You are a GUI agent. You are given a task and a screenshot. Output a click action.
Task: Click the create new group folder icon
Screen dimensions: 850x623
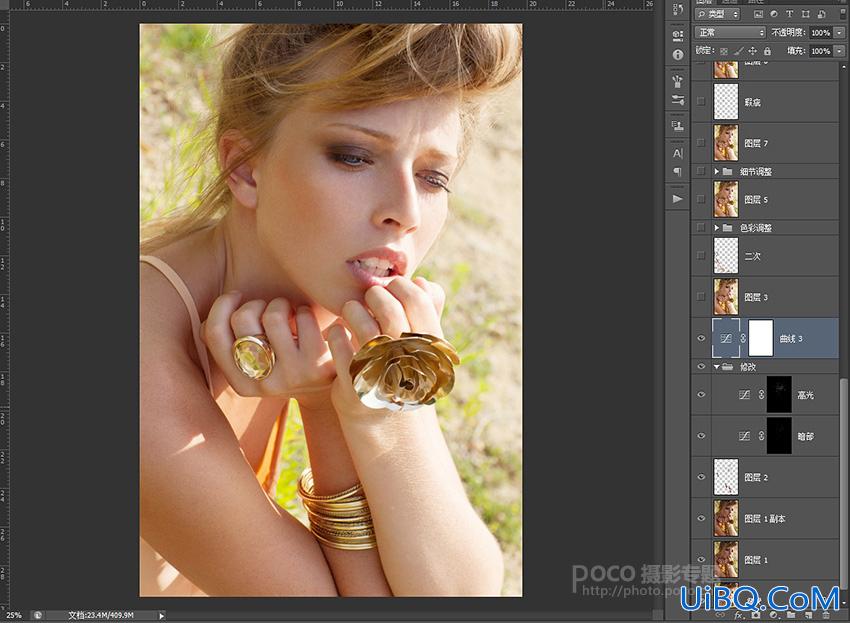[x=791, y=615]
